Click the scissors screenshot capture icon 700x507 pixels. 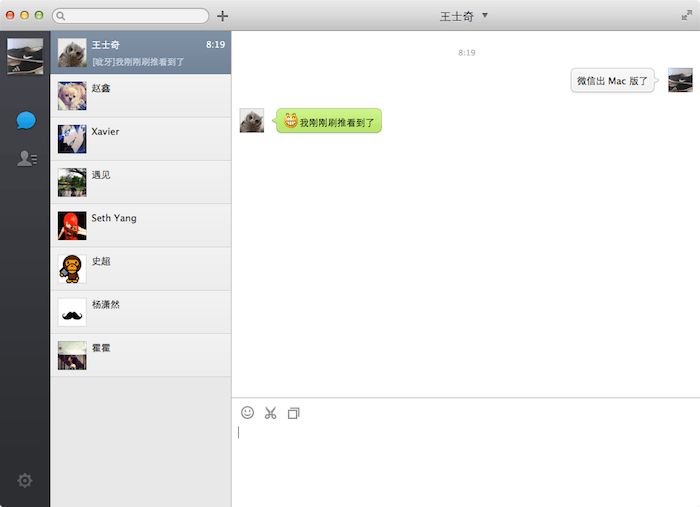coord(271,413)
